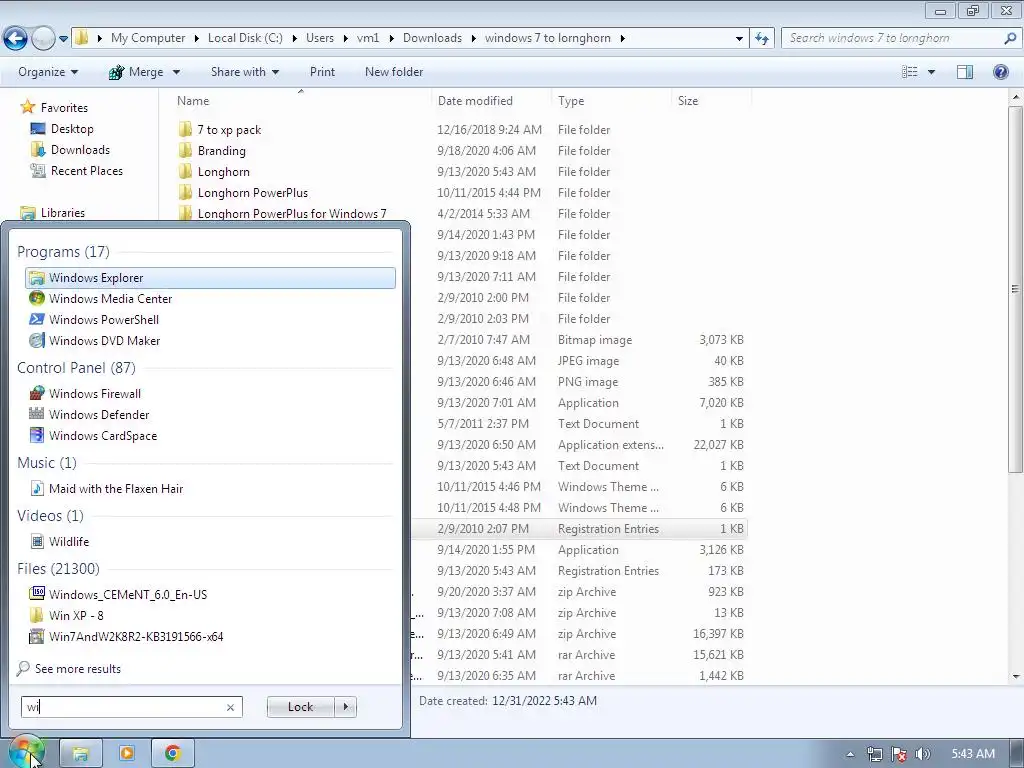This screenshot has width=1024, height=768.
Task: Open Windows Media Player taskbar icon
Action: click(127, 754)
